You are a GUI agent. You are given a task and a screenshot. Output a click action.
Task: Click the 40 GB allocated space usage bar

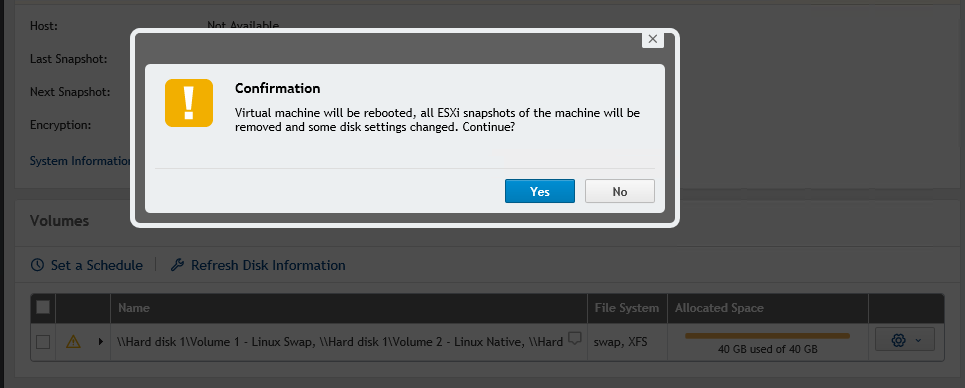(x=767, y=336)
